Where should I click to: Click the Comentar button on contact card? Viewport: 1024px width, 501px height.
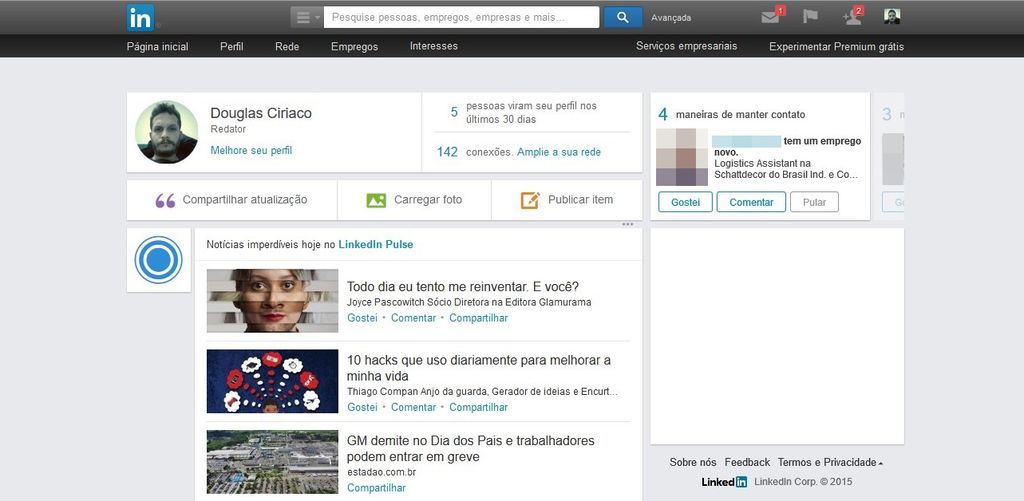tap(751, 202)
